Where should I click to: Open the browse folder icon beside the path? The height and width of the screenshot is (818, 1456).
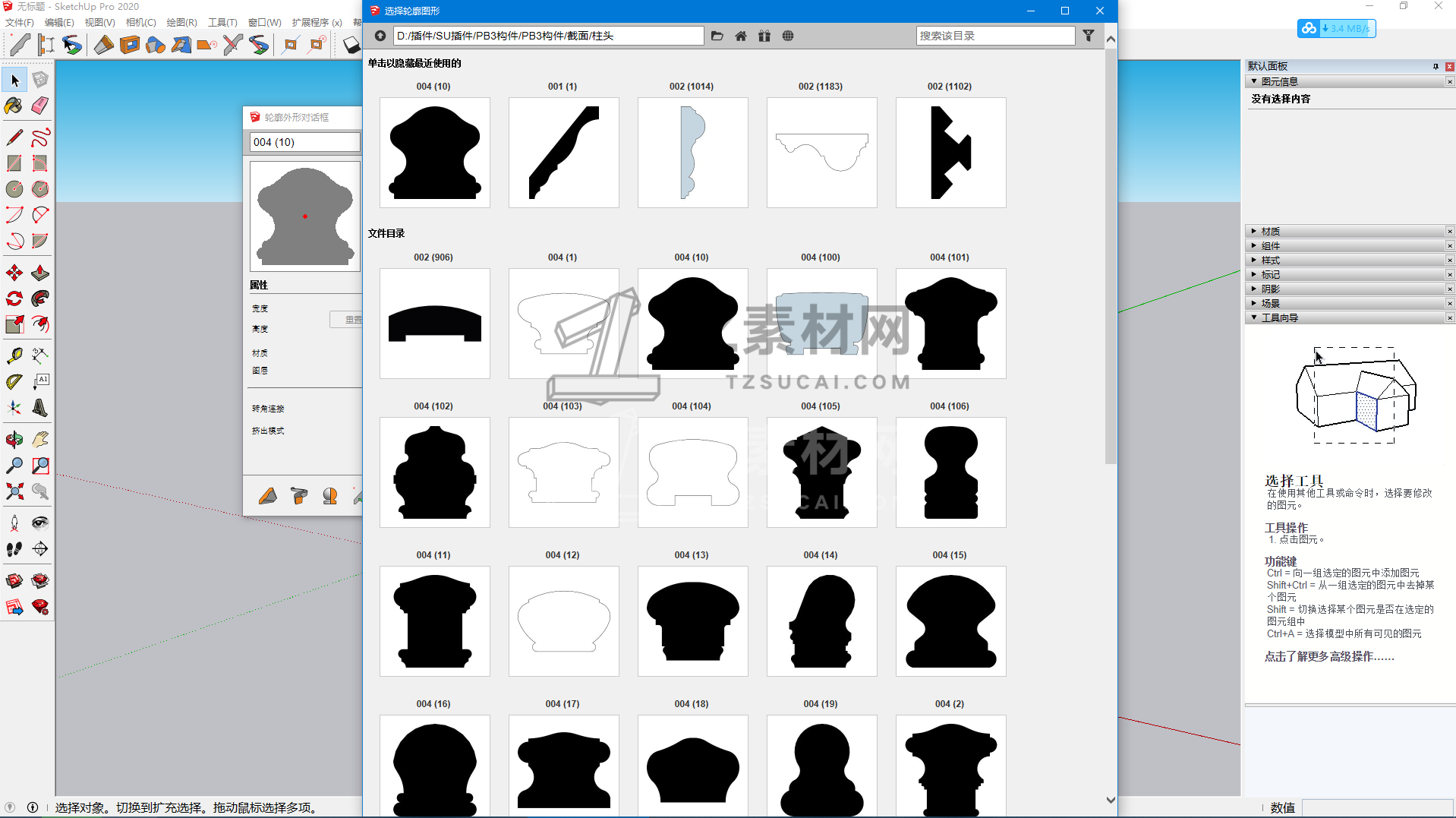[717, 36]
